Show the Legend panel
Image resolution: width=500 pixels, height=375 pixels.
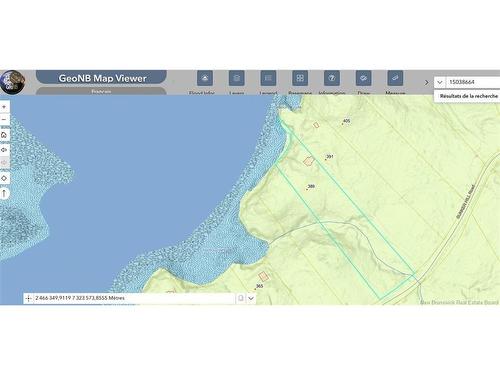pyautogui.click(x=268, y=78)
